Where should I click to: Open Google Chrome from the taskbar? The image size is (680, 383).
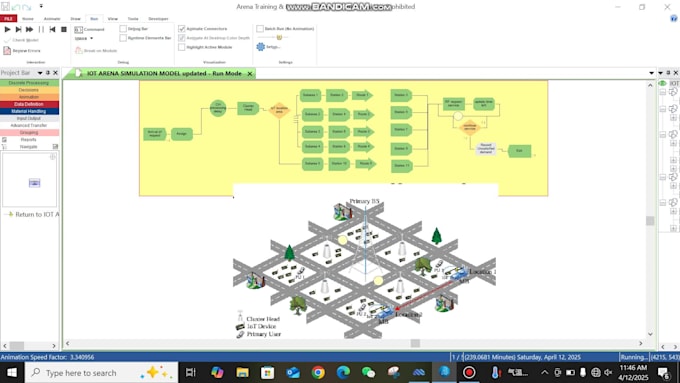[318, 373]
